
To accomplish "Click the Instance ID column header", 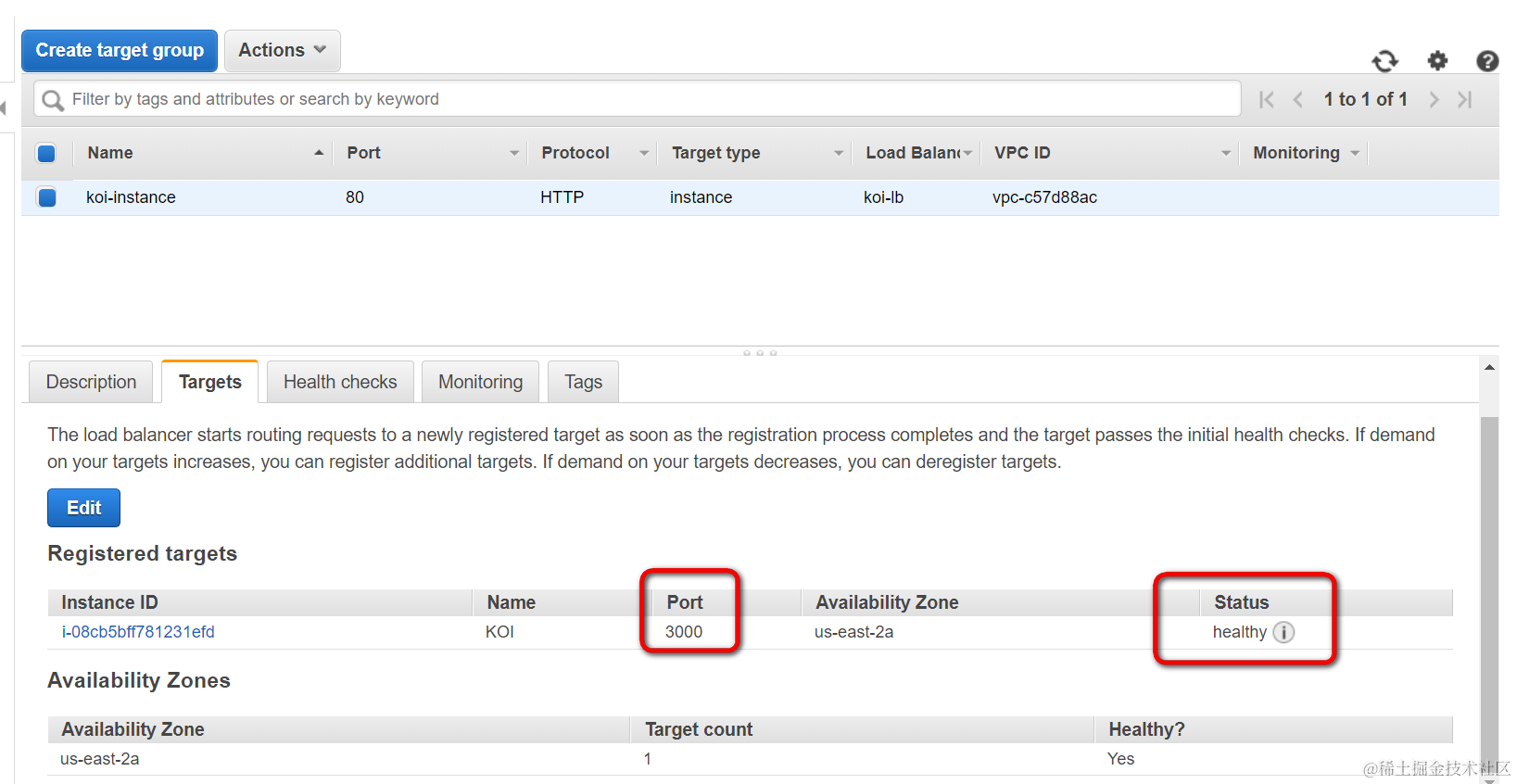I will point(109,602).
